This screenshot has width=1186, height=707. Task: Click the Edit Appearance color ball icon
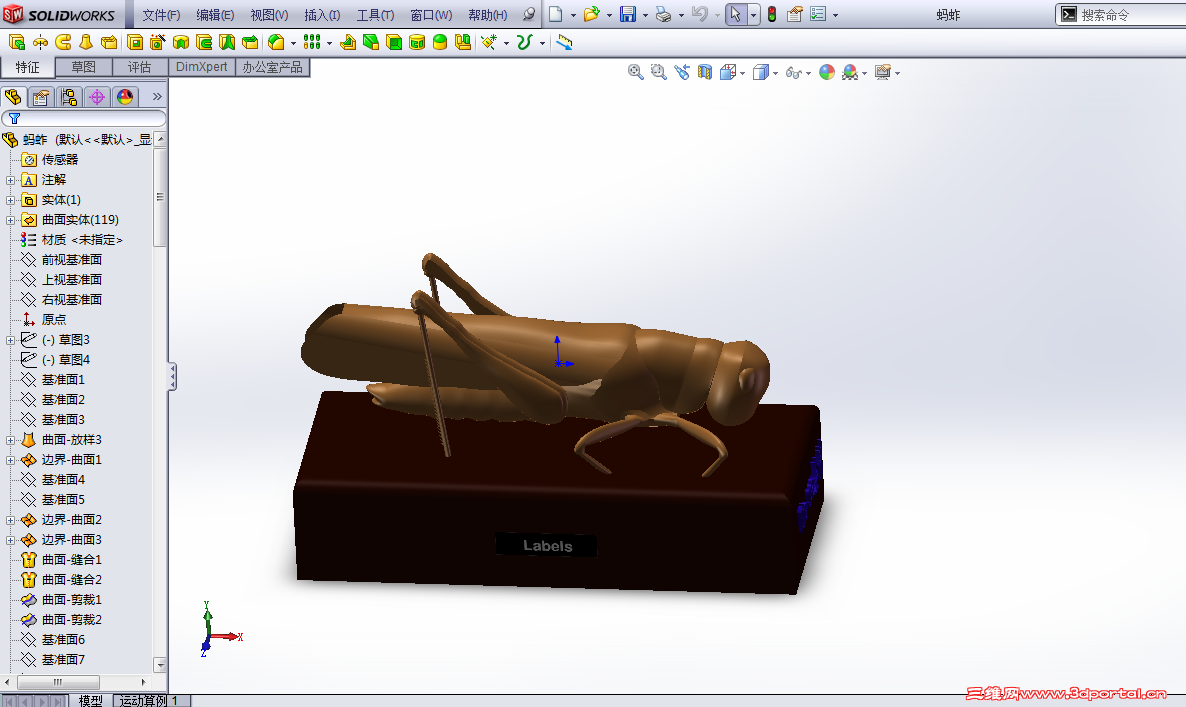point(827,72)
